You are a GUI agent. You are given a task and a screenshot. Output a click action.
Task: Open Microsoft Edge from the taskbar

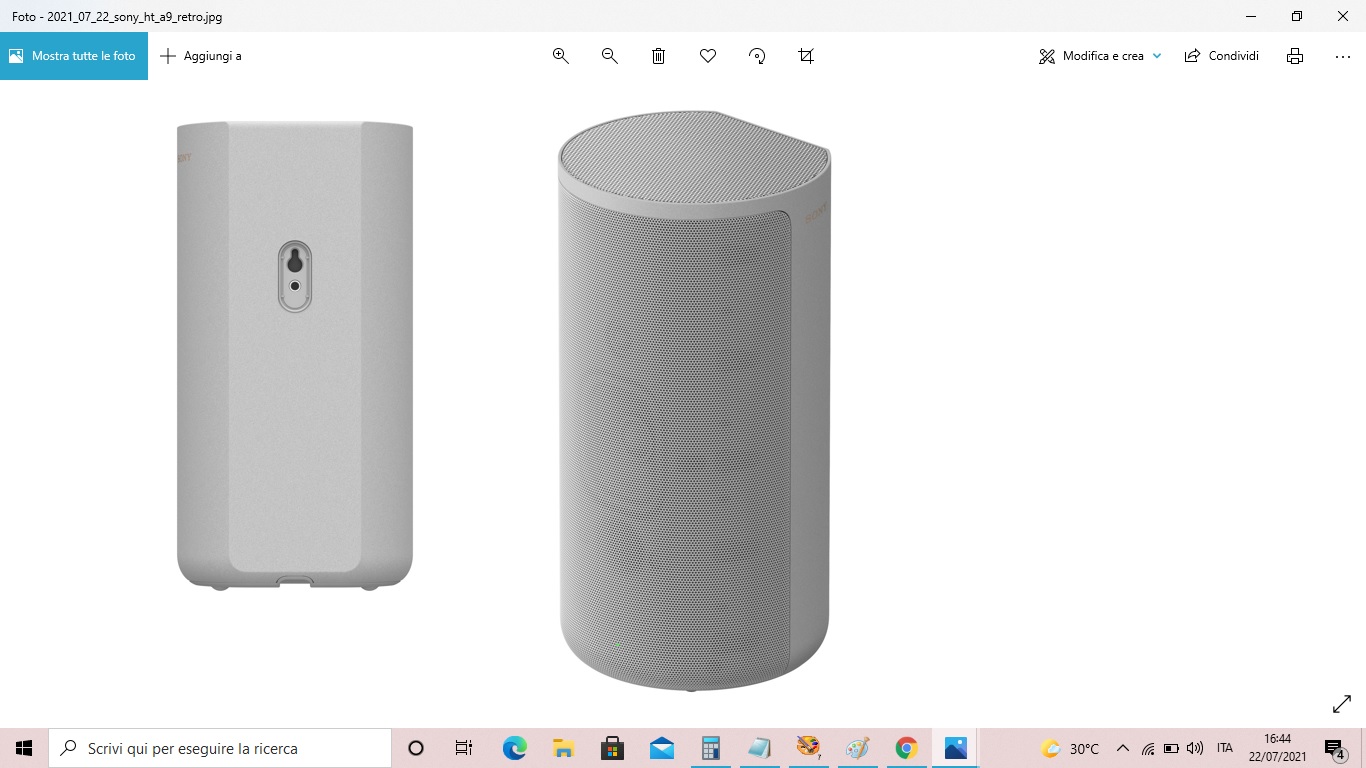click(514, 748)
